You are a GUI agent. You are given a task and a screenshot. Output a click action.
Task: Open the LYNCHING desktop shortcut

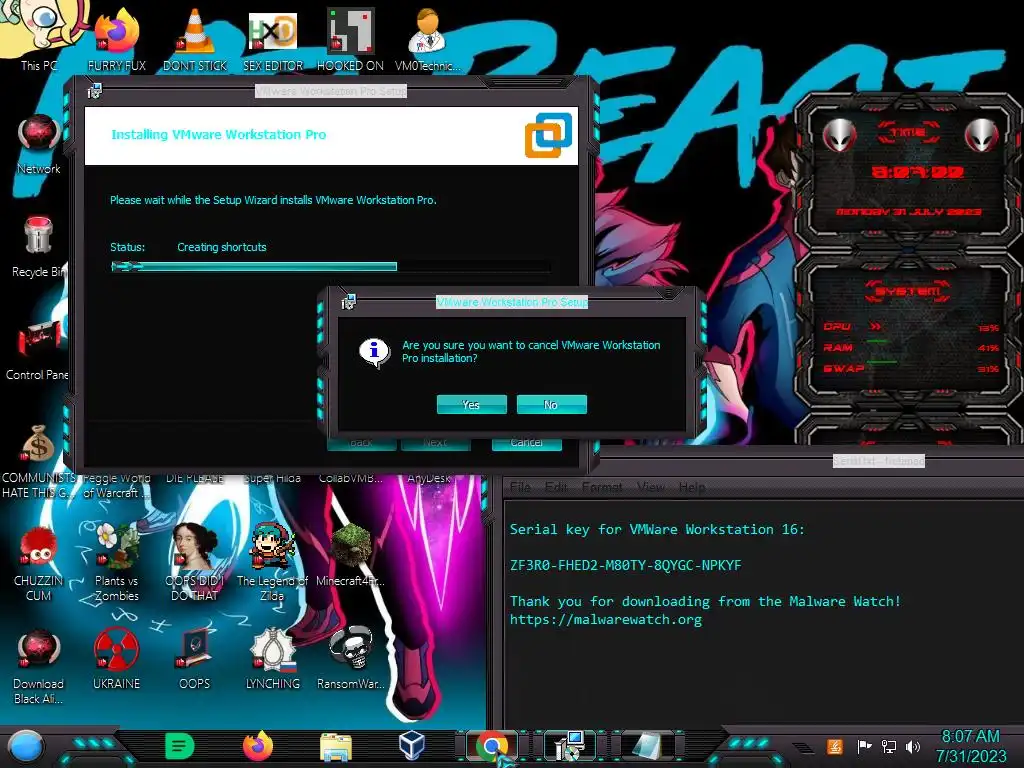[273, 660]
